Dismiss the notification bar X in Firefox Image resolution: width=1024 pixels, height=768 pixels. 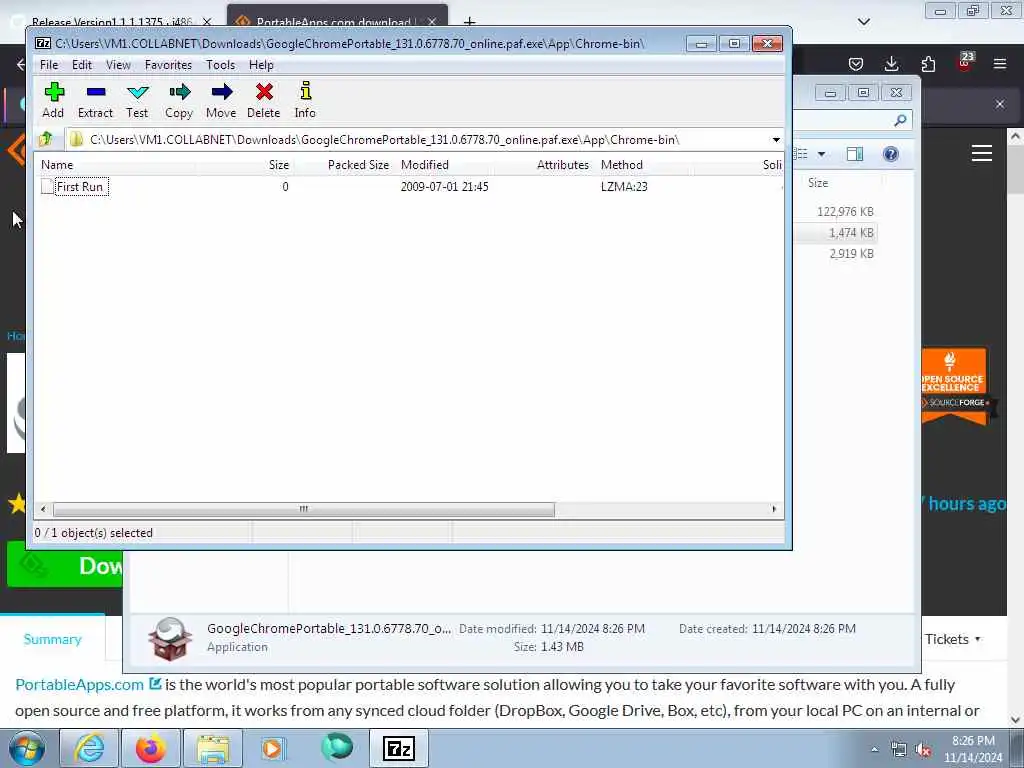pos(1000,104)
